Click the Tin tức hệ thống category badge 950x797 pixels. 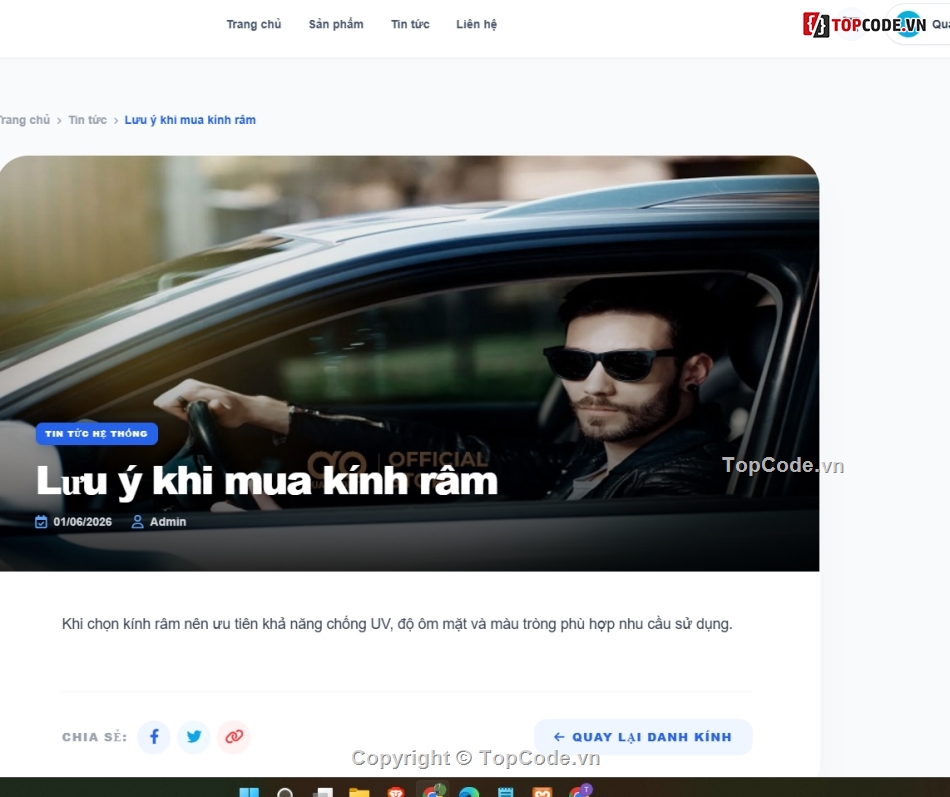[x=97, y=434]
